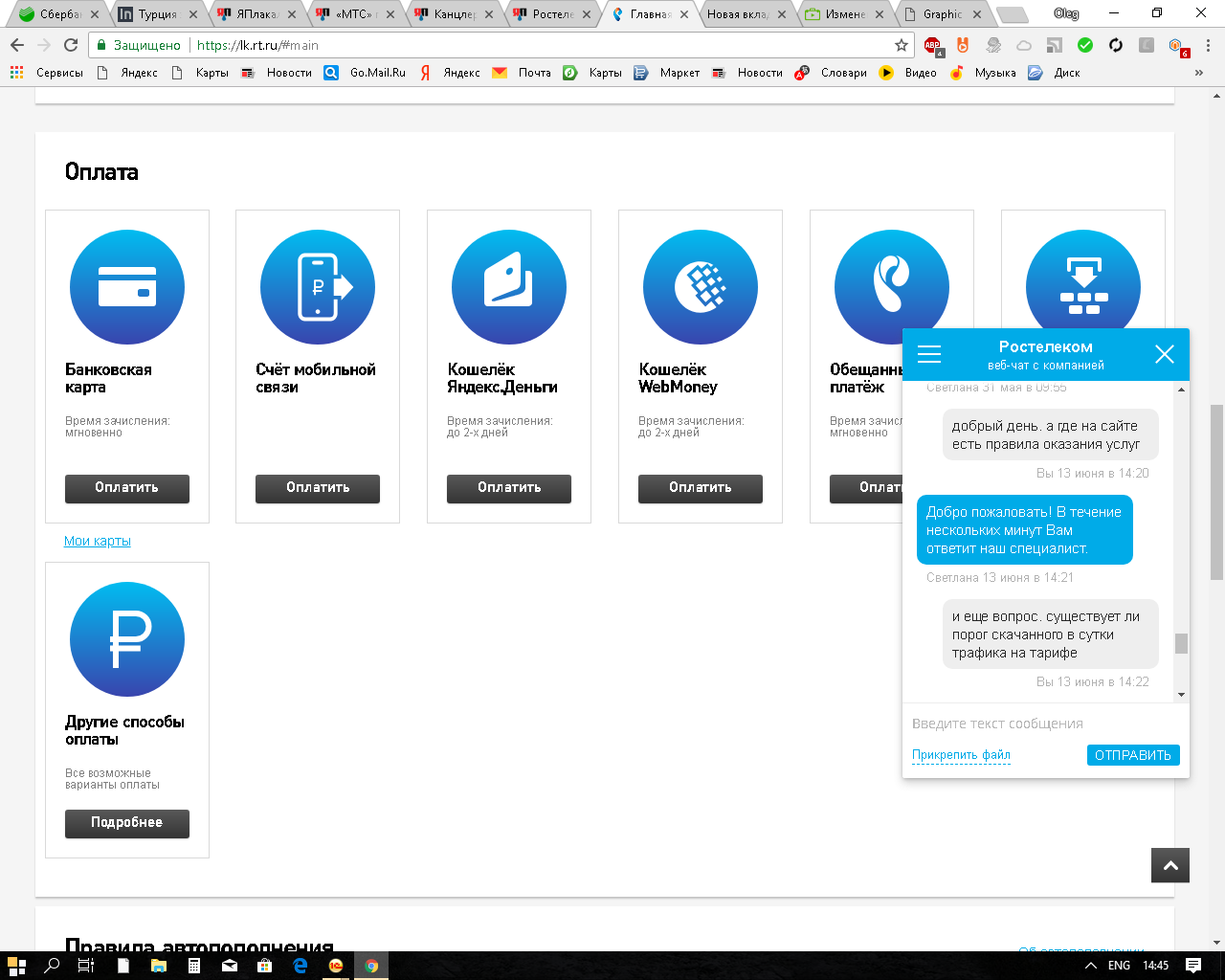Open the taskbar clock showing 14:45

click(x=1156, y=966)
